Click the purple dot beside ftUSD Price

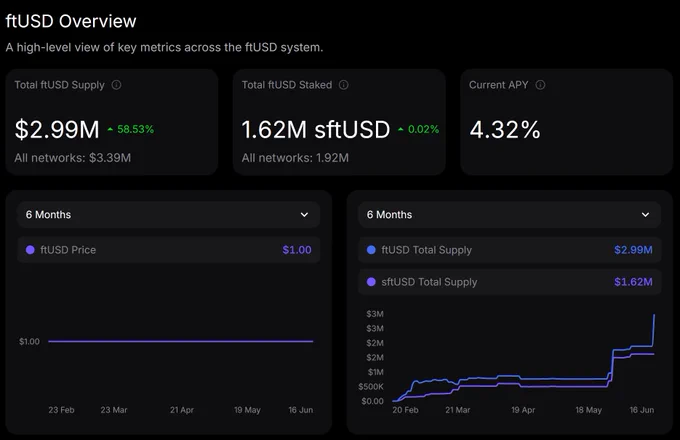(x=30, y=250)
